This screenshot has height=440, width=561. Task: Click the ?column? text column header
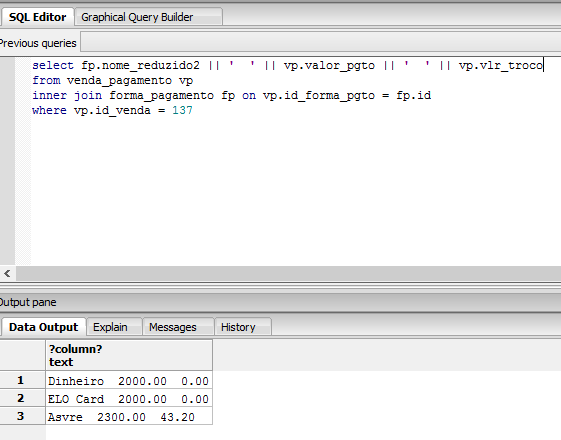pos(129,355)
